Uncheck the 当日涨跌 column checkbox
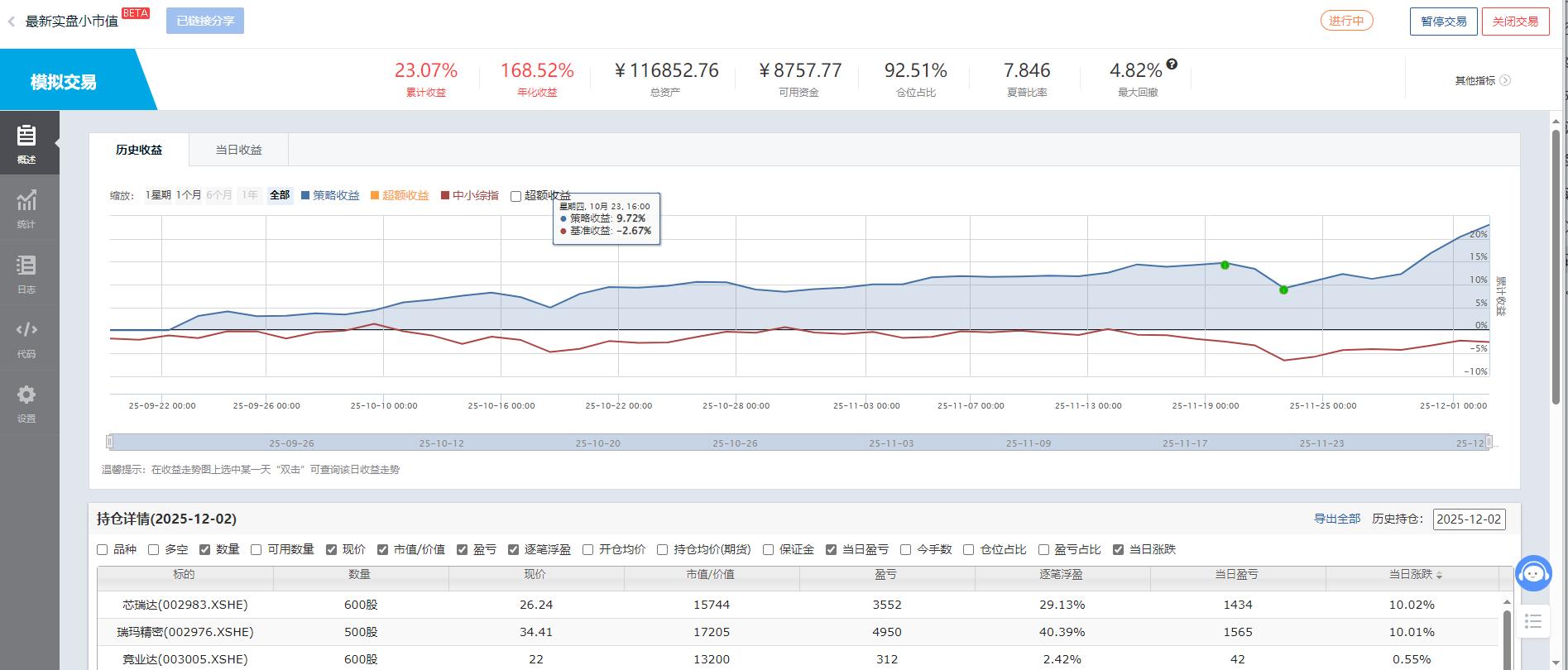Image resolution: width=1568 pixels, height=670 pixels. click(1118, 549)
